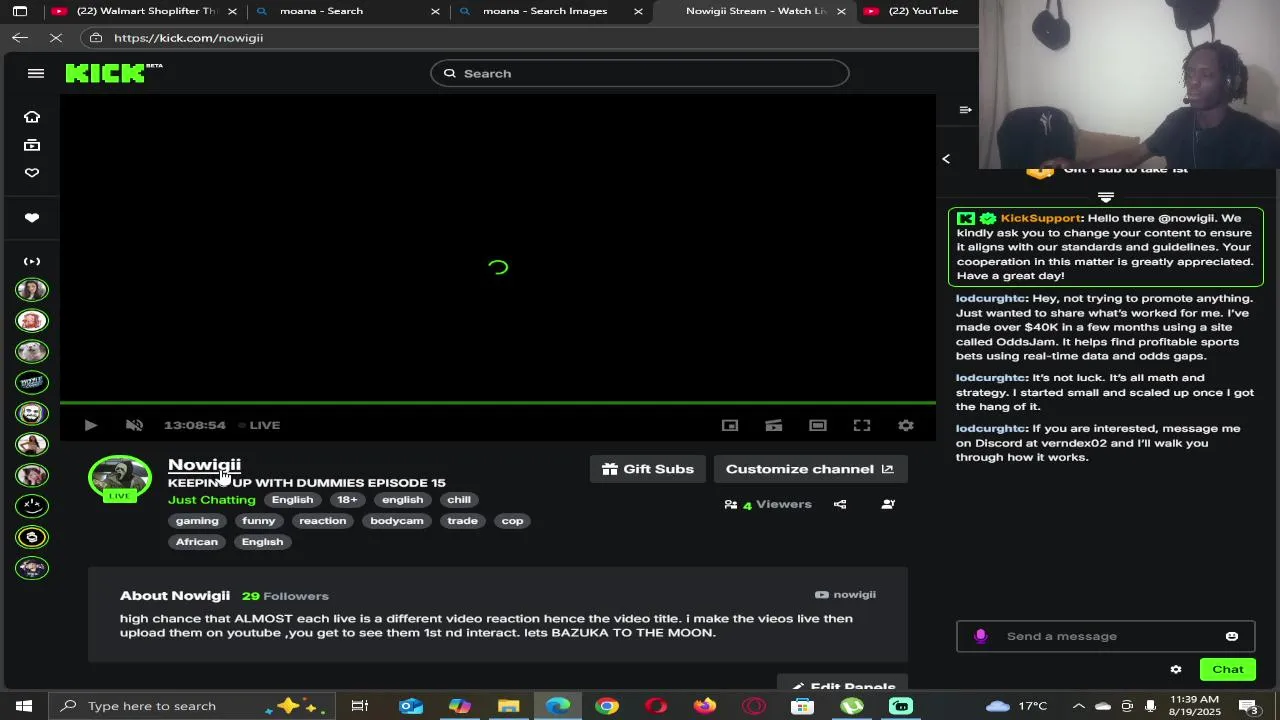Play the stream video
This screenshot has width=1280, height=720.
point(90,425)
